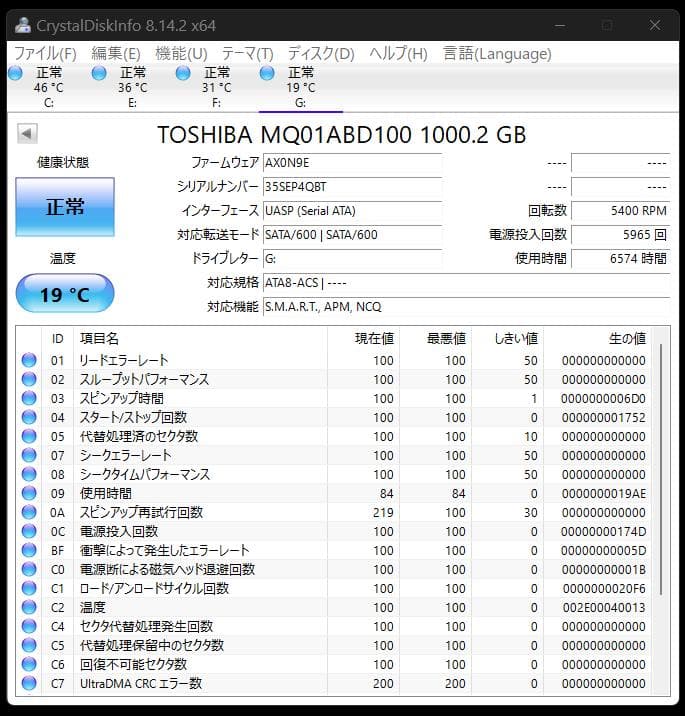This screenshot has height=716, width=685.
Task: Click the status icon for 0A スピンアップ再試行回数
Action: tap(29, 512)
